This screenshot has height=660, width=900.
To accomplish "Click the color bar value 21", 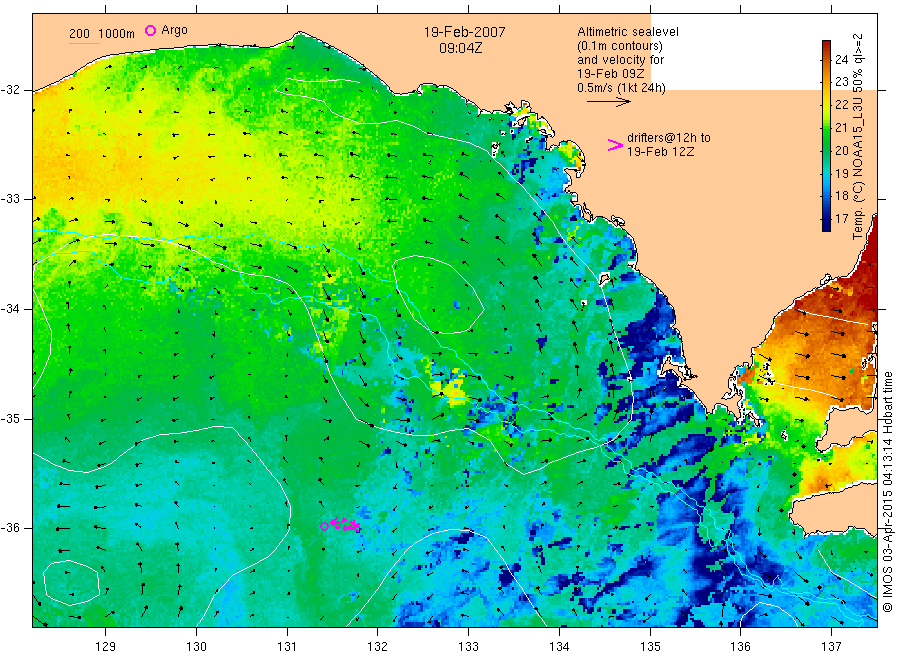I will click(841, 127).
